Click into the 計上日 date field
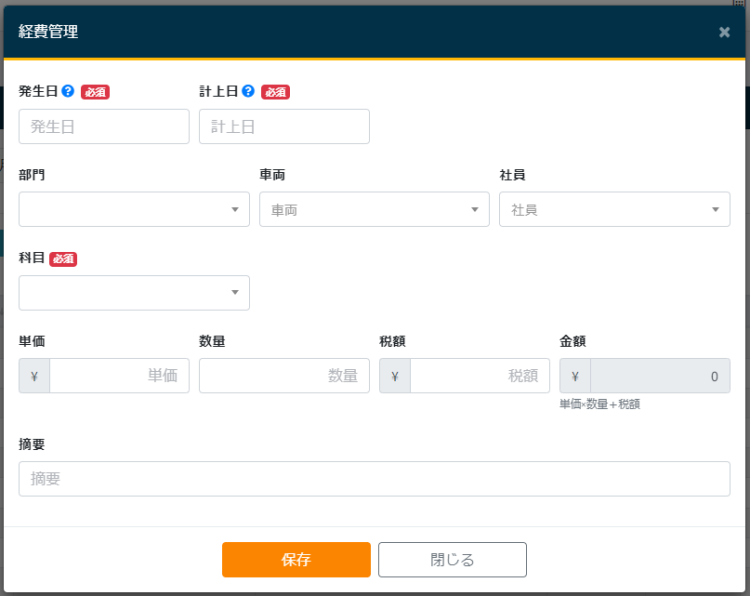 pos(284,127)
